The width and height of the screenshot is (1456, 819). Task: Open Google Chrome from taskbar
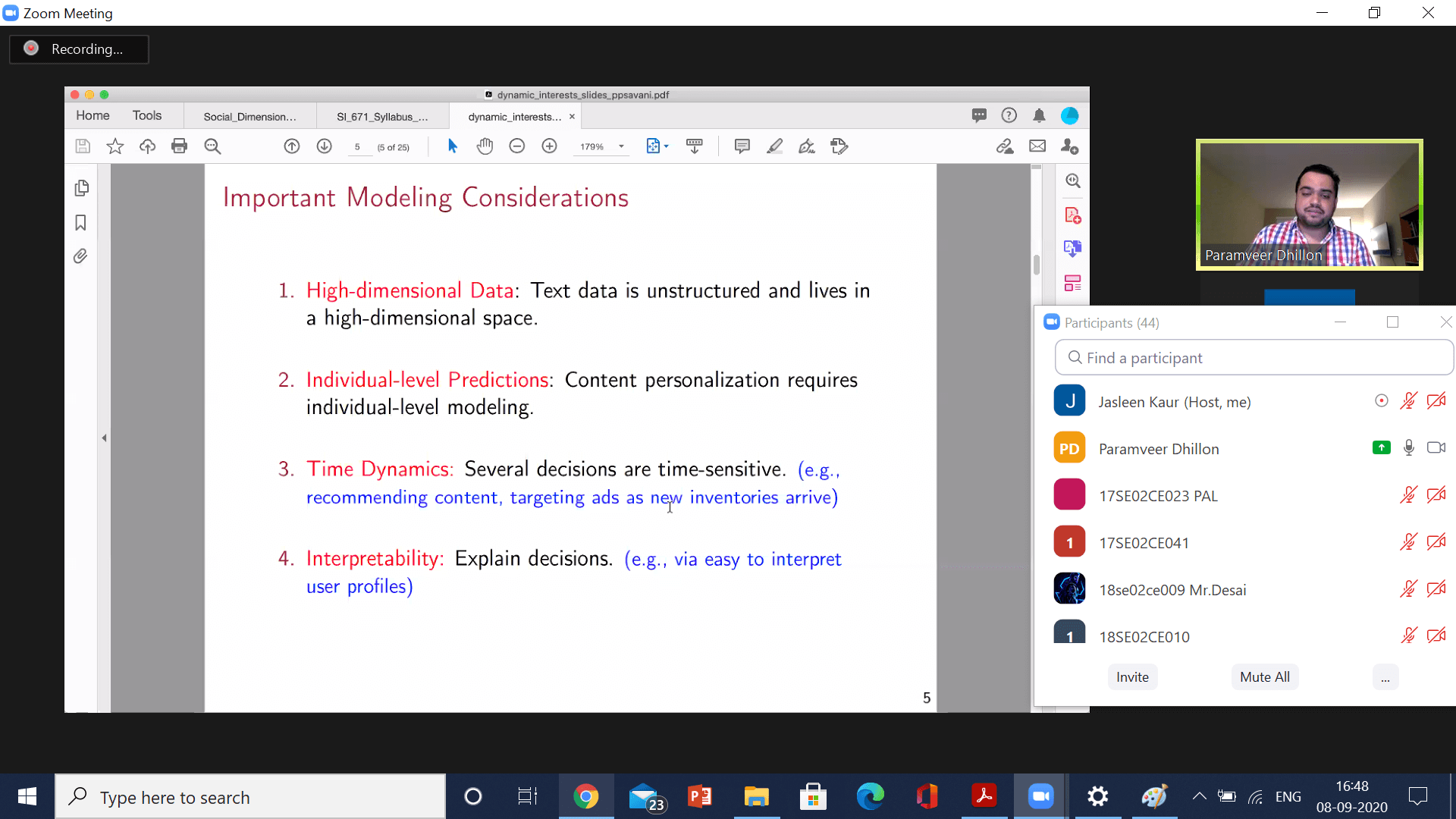click(585, 796)
